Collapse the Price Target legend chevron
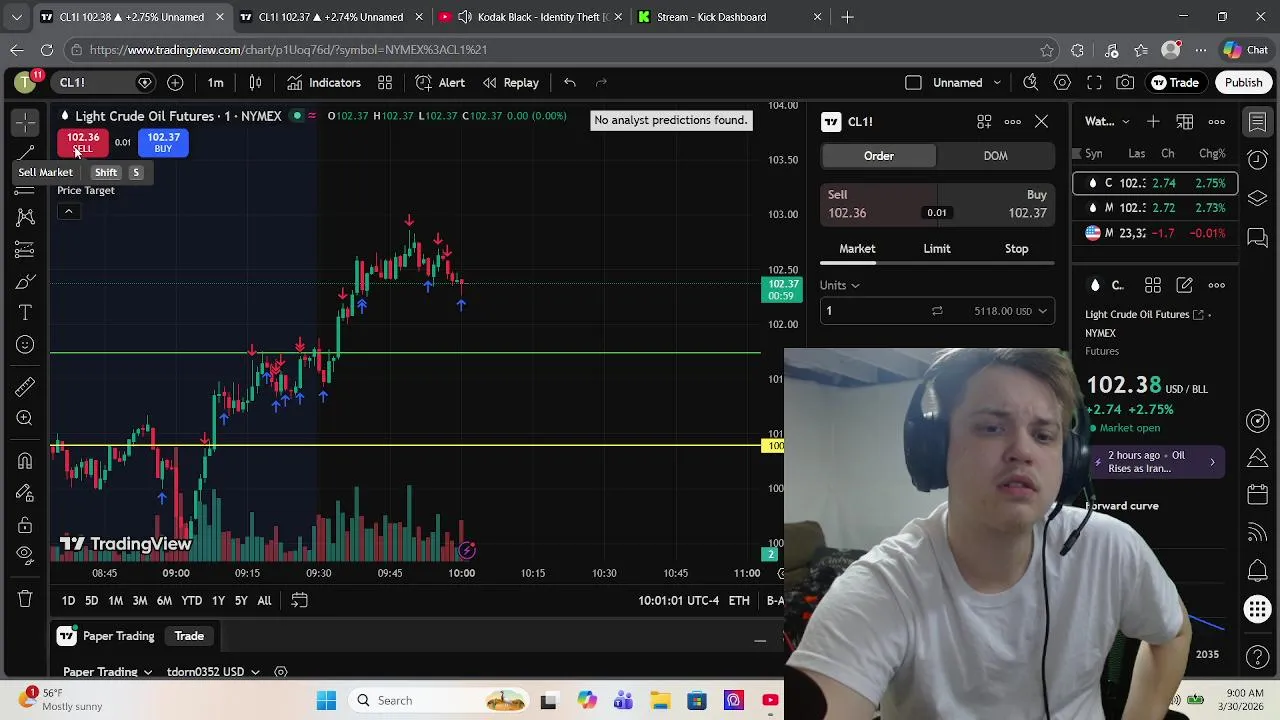The image size is (1280, 720). click(68, 211)
